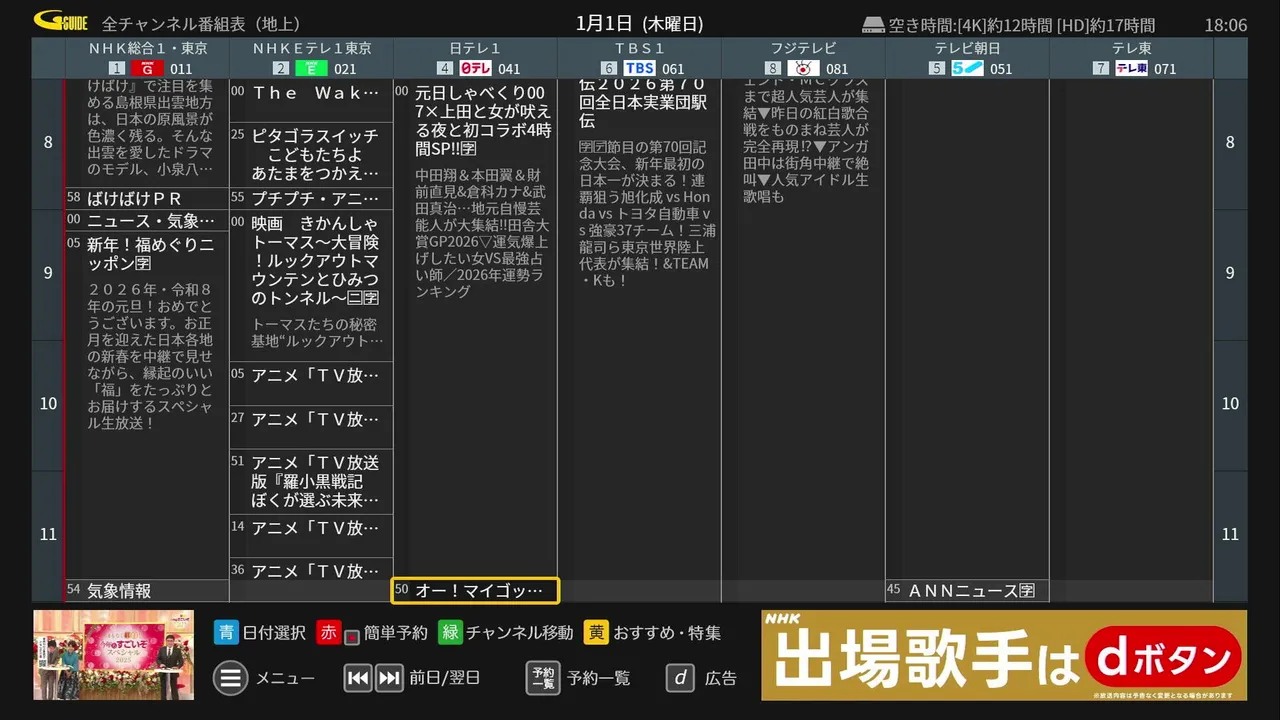Select the ばけばけＰＲ program
The image size is (1280, 720).
(147, 198)
